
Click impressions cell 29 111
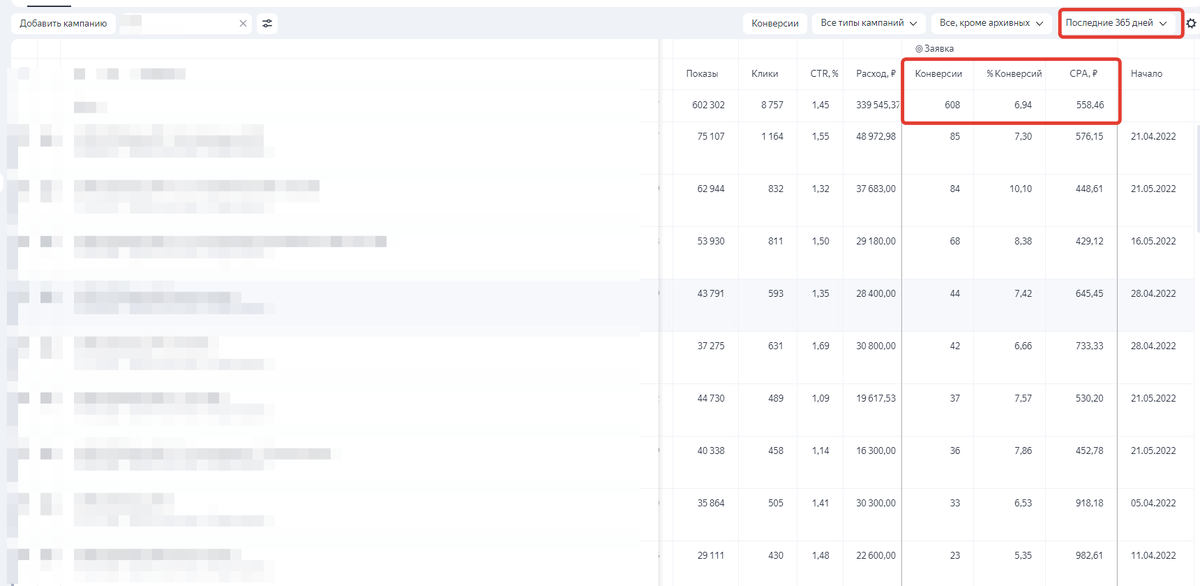711,556
